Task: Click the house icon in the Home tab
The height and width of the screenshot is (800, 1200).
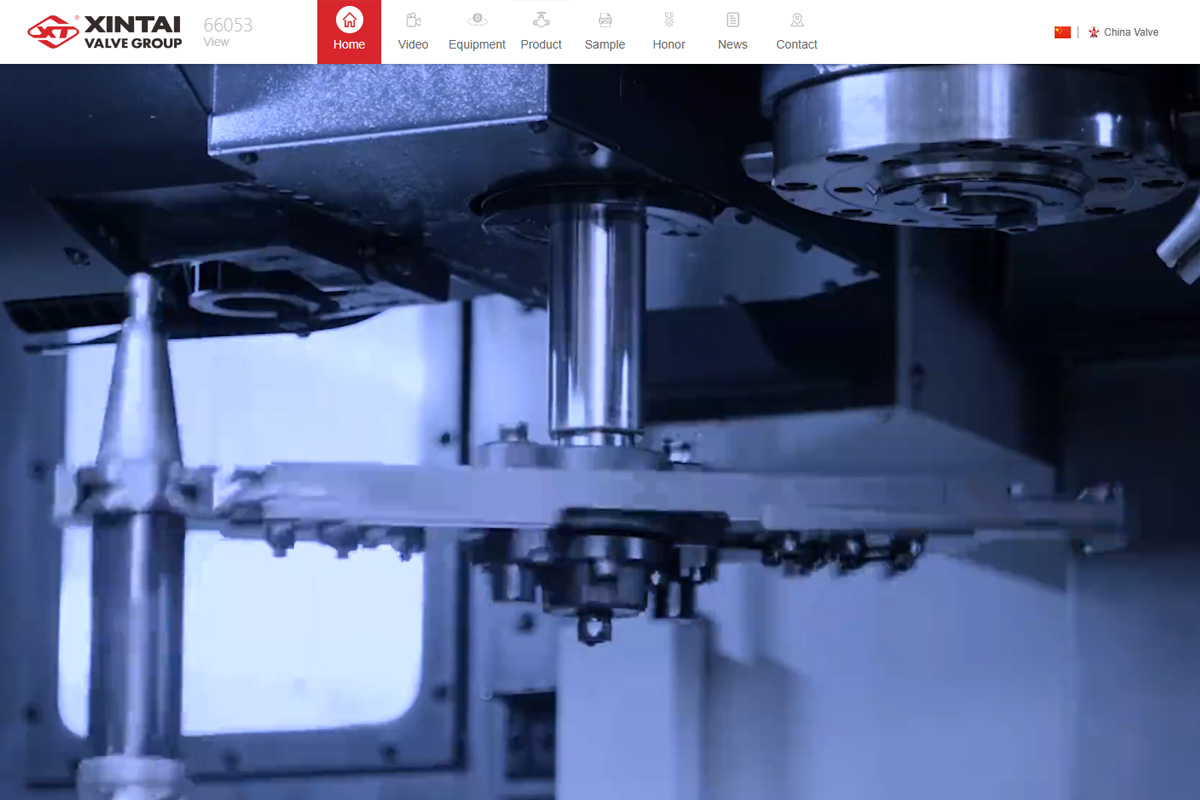Action: point(349,19)
